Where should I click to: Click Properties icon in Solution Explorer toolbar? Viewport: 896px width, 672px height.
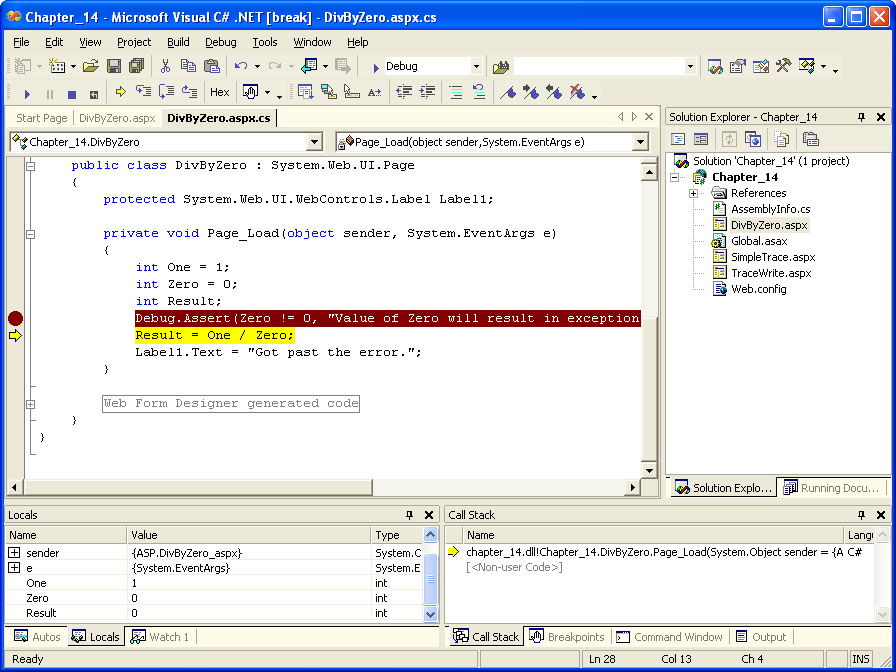(x=811, y=139)
